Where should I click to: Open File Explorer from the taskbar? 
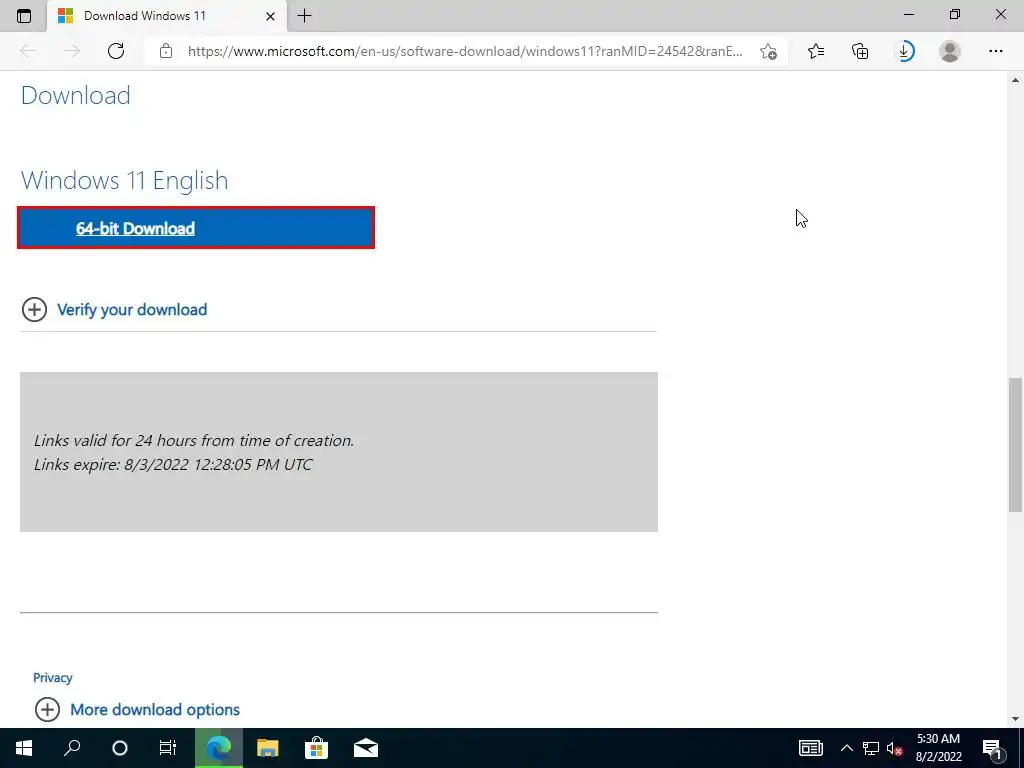[x=267, y=748]
